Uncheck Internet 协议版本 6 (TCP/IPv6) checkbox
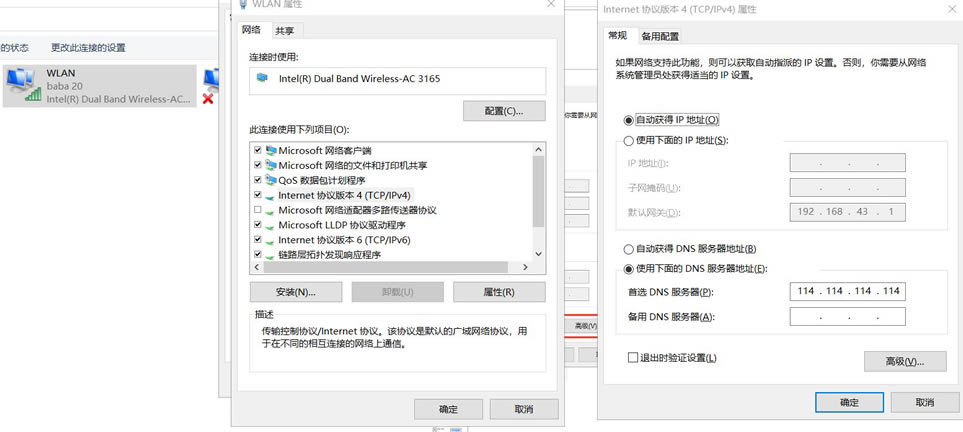The width and height of the screenshot is (963, 432). [257, 240]
